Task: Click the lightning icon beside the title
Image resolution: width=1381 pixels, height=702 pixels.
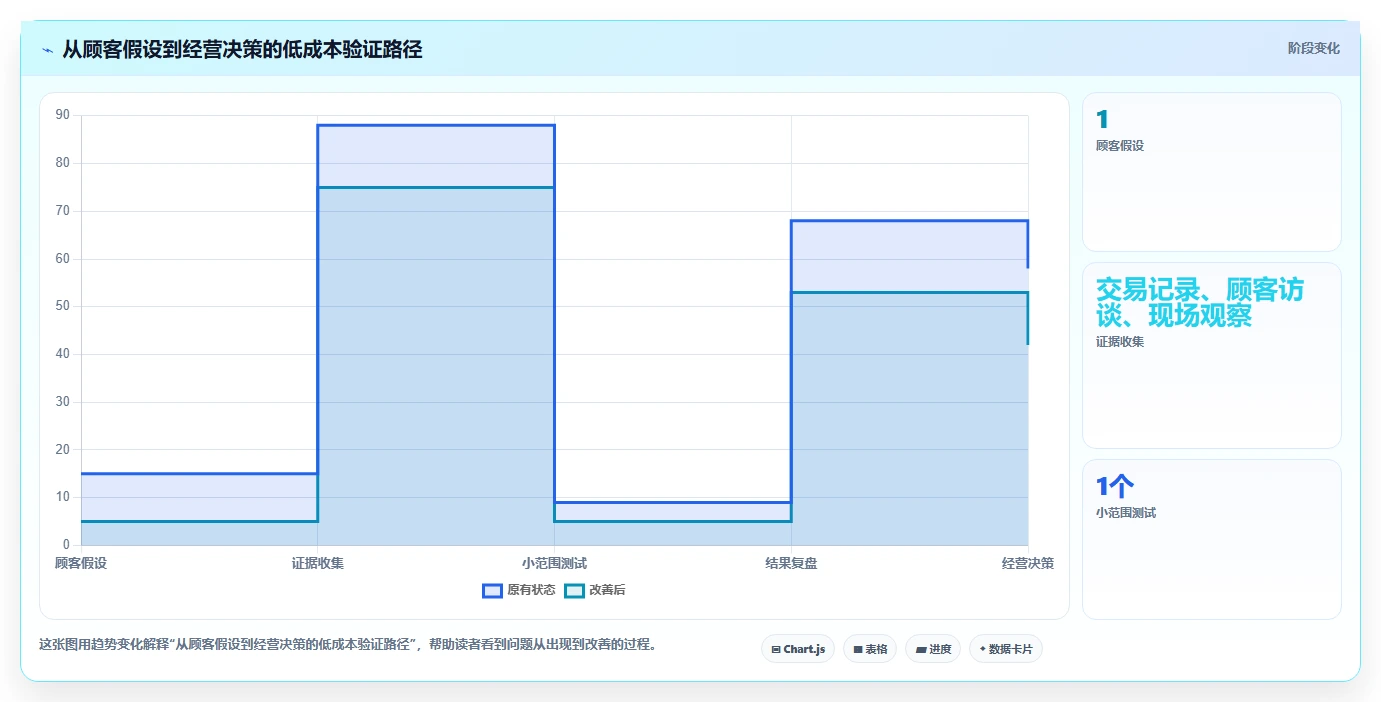Action: coord(48,50)
